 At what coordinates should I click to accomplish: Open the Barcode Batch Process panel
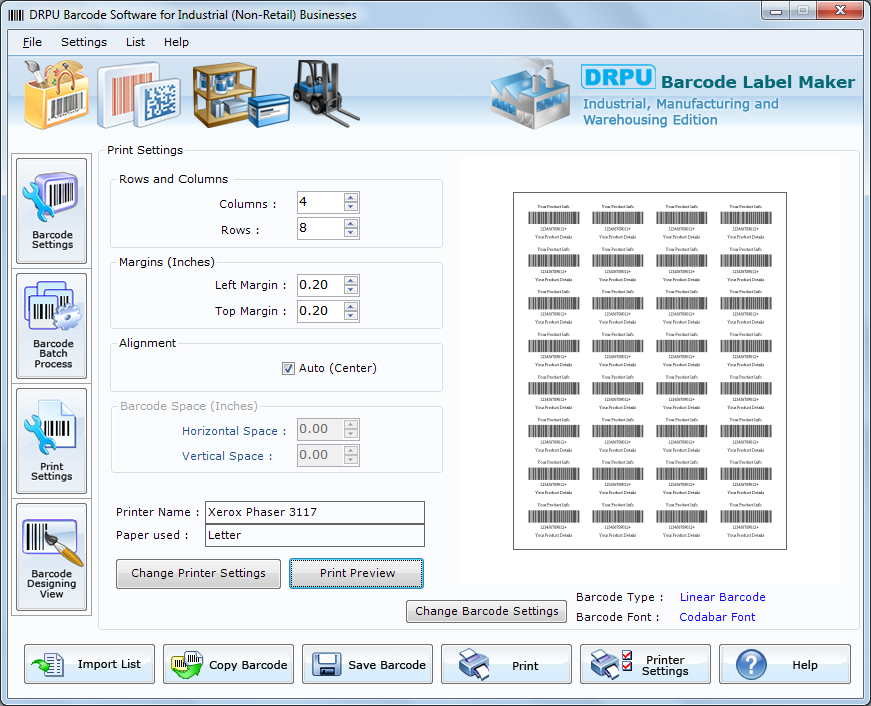pyautogui.click(x=51, y=327)
